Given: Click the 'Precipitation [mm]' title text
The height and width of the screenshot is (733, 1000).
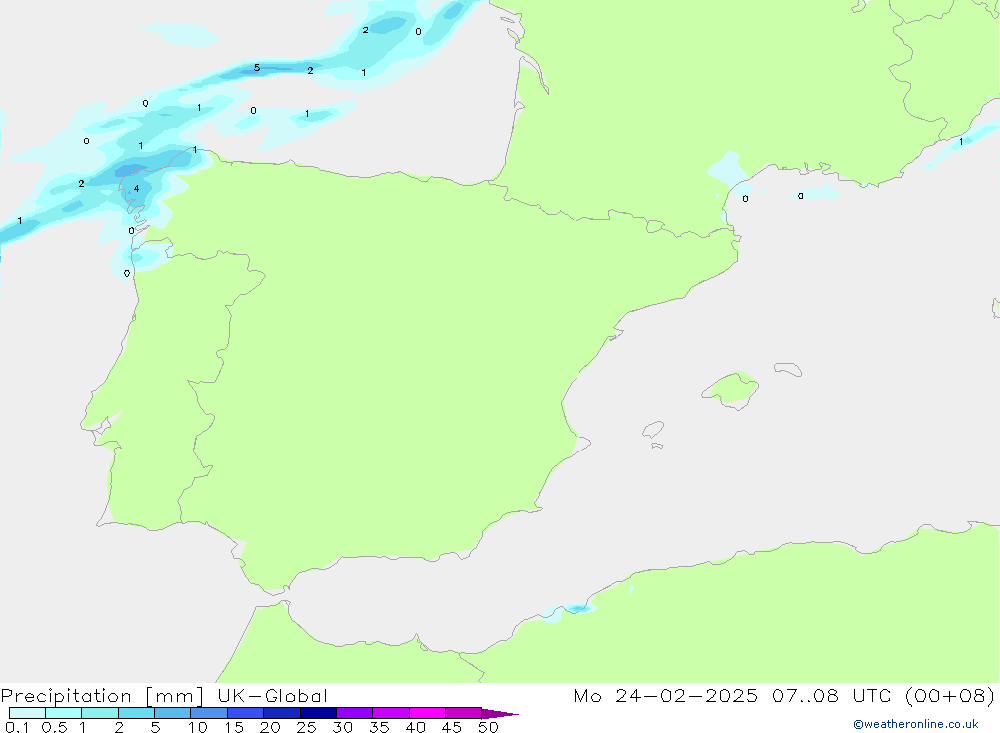Looking at the screenshot, I should pyautogui.click(x=102, y=696).
